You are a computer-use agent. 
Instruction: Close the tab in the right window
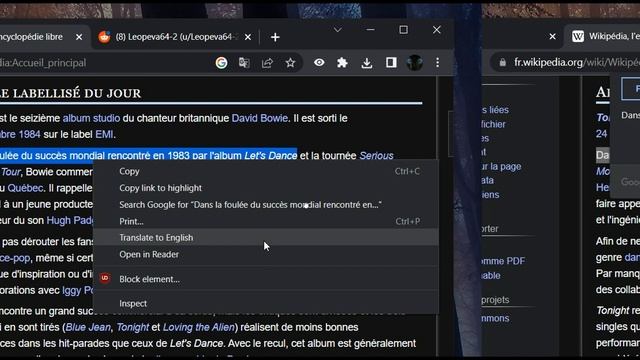tap(552, 37)
